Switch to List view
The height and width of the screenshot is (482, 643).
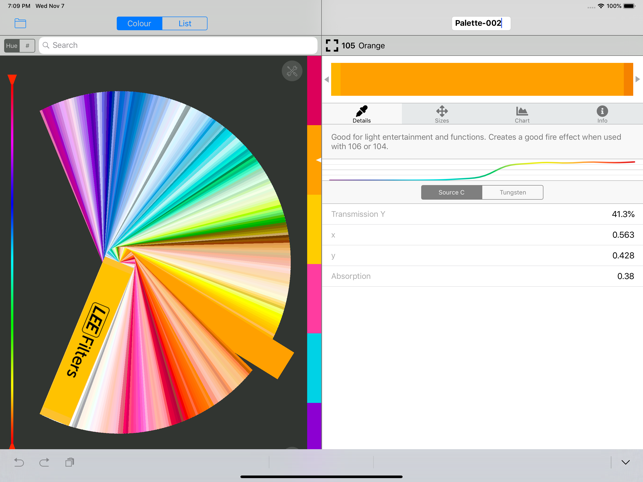(x=185, y=23)
